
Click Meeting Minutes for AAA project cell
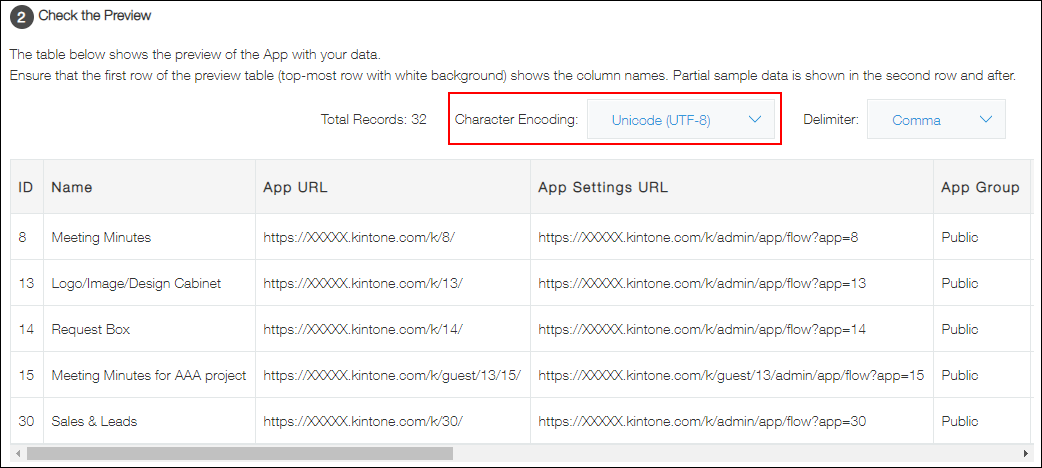tap(148, 375)
